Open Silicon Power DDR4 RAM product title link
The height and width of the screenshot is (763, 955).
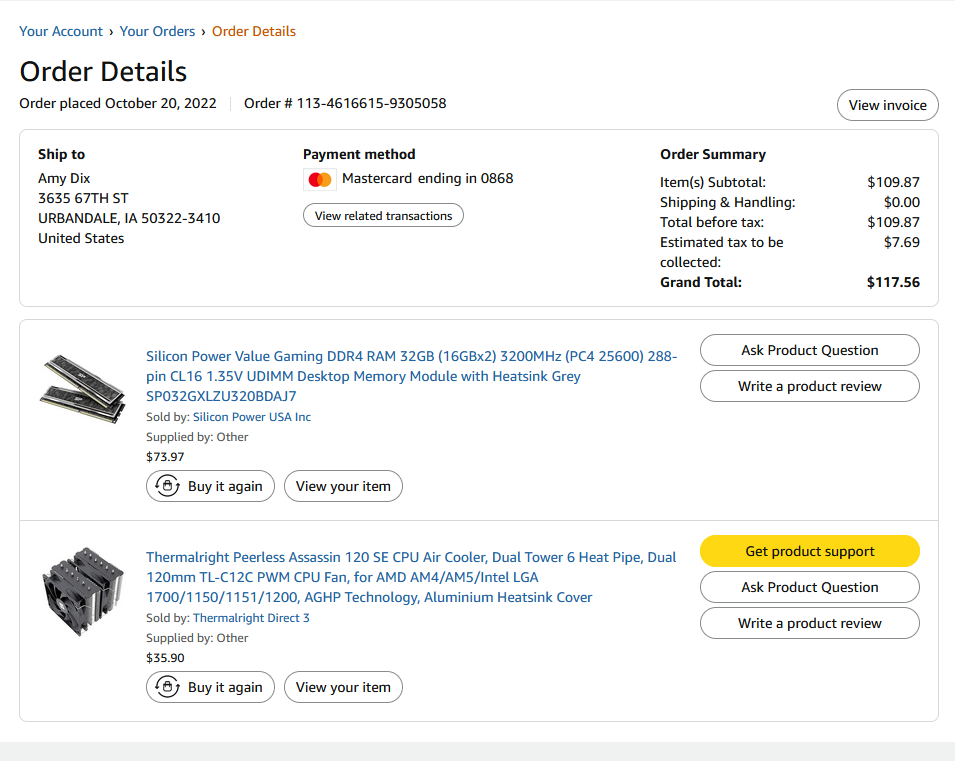[x=411, y=376]
